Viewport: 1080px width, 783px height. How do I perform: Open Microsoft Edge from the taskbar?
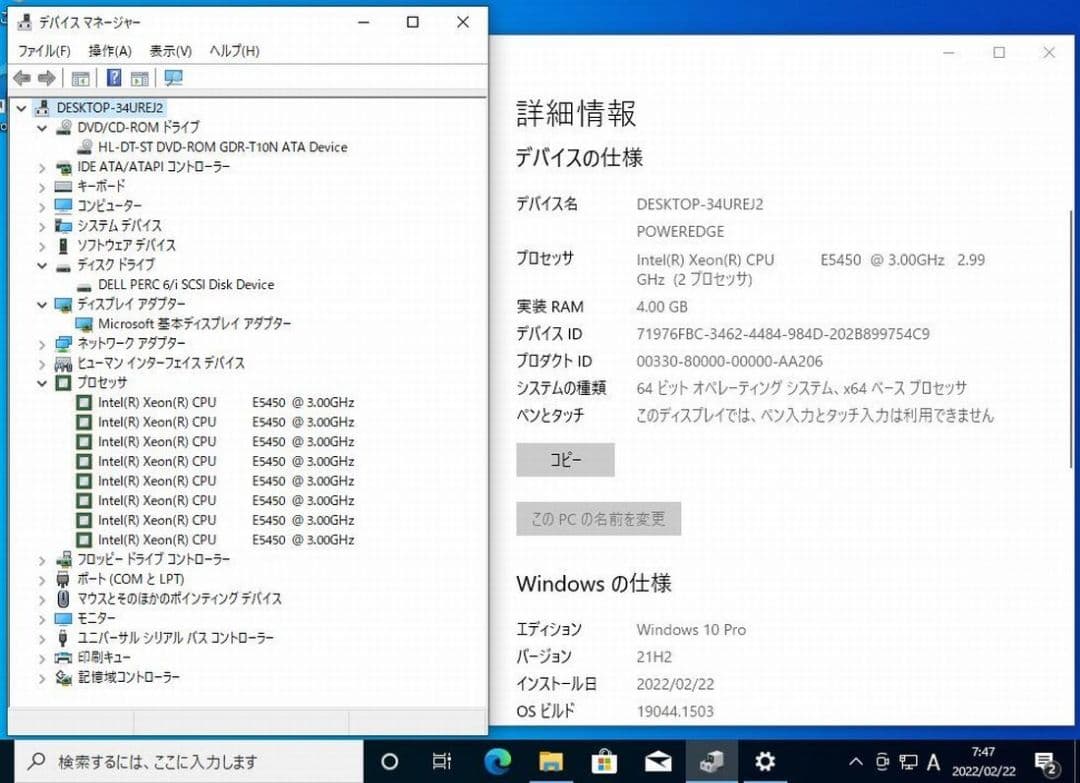click(x=497, y=761)
